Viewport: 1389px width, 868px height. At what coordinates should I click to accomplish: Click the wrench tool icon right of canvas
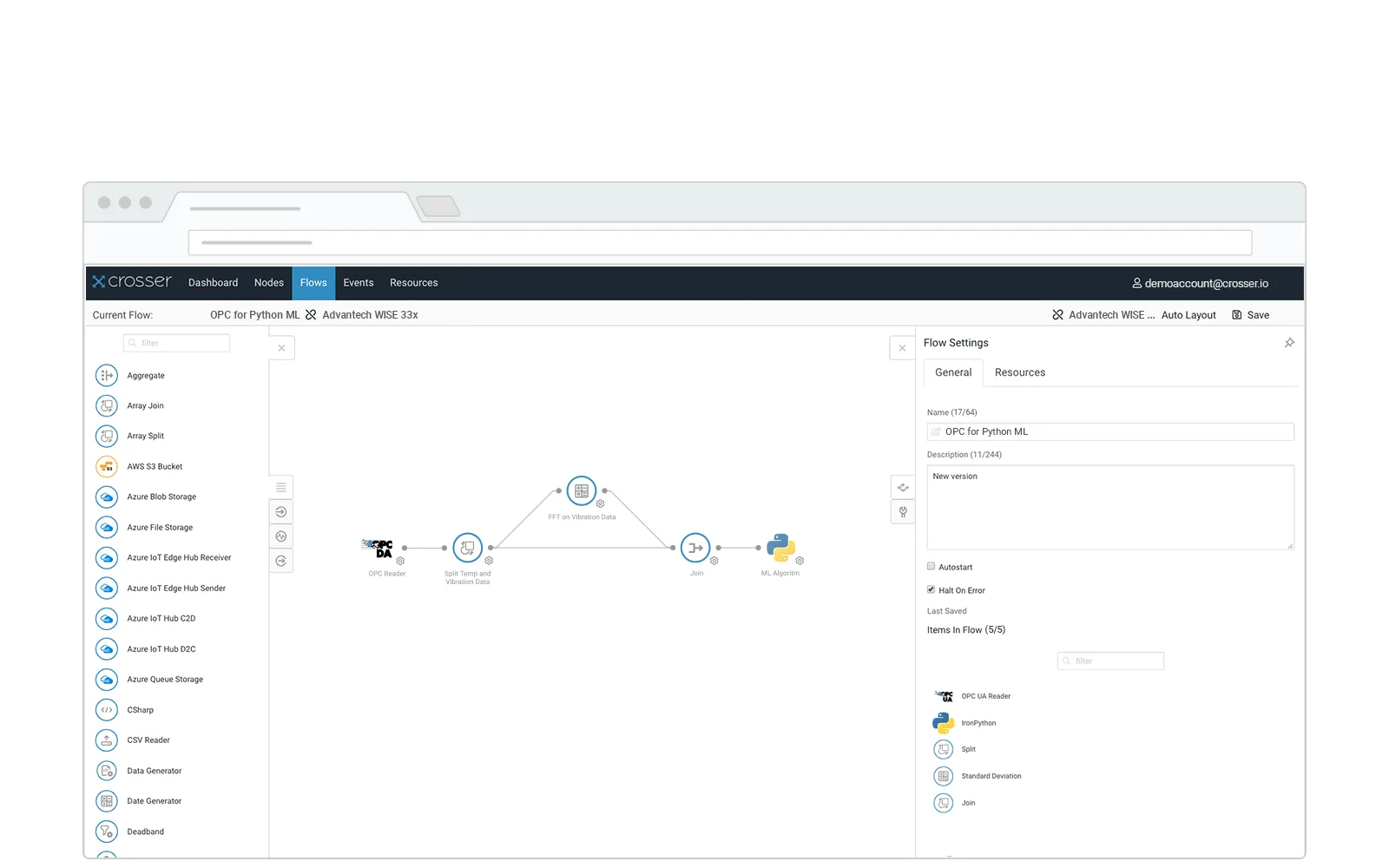pyautogui.click(x=903, y=512)
